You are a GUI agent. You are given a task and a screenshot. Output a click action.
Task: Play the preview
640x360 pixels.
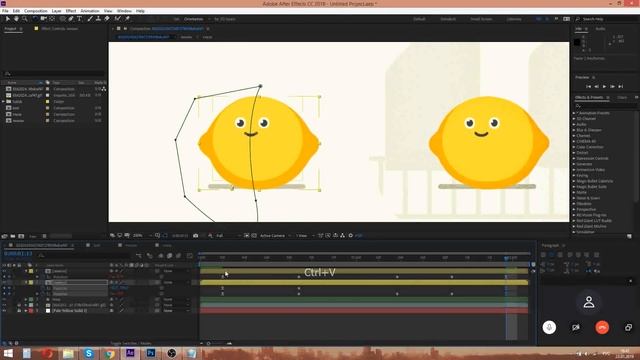[x=604, y=87]
